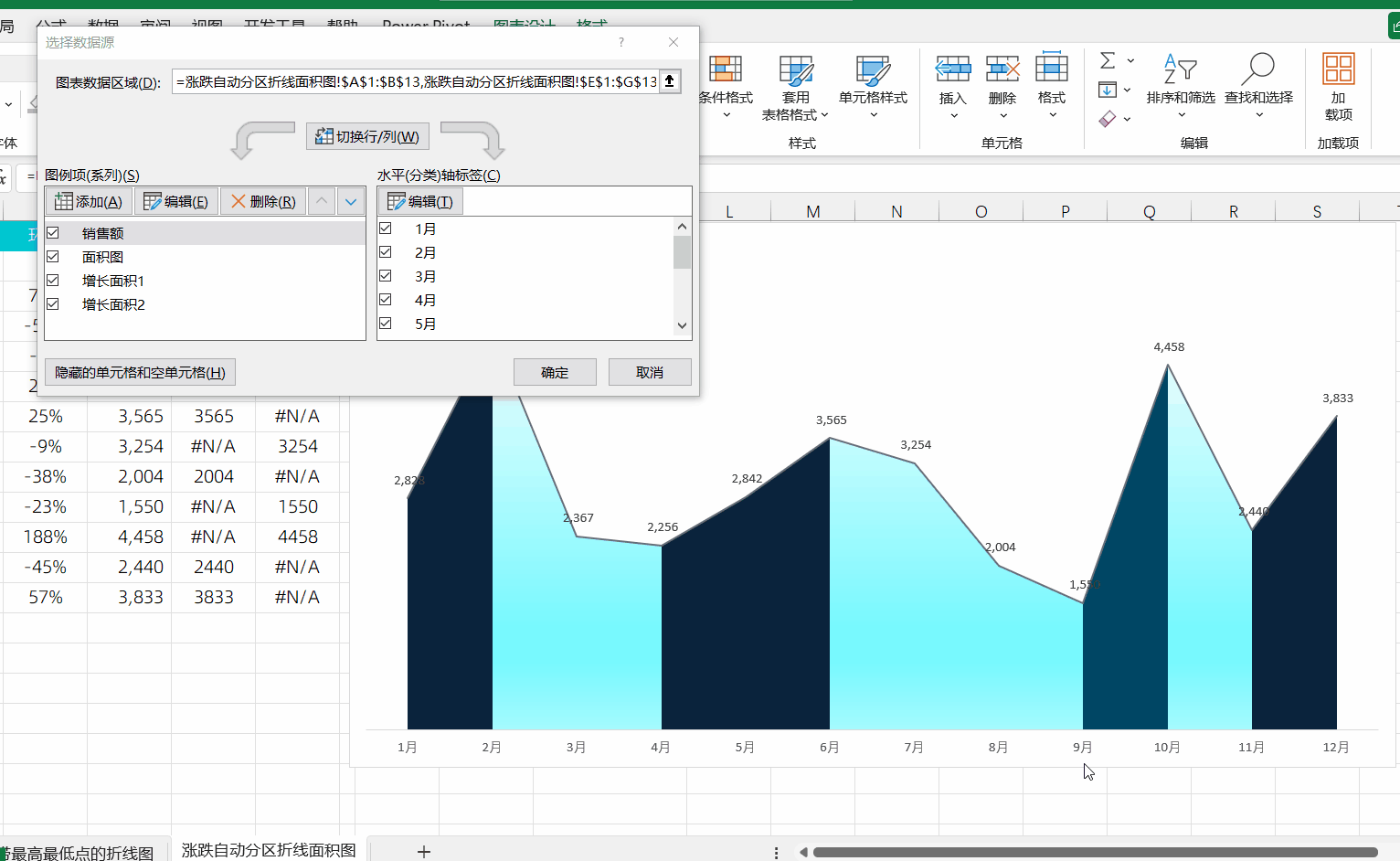The width and height of the screenshot is (1400, 861).
Task: Click 编辑(T) for axis labels
Action: [420, 201]
